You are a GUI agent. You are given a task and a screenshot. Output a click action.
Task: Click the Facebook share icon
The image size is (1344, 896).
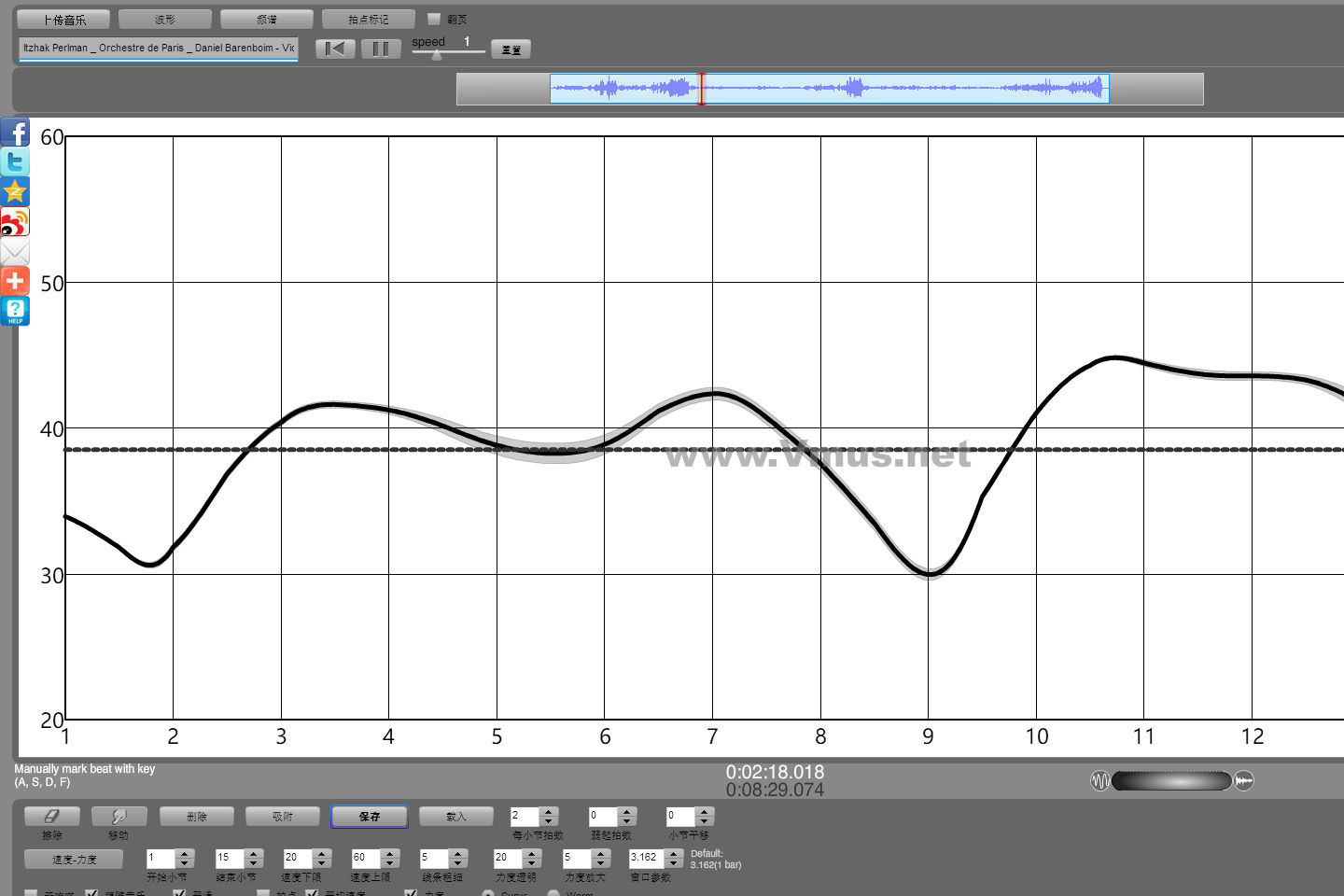tap(15, 132)
